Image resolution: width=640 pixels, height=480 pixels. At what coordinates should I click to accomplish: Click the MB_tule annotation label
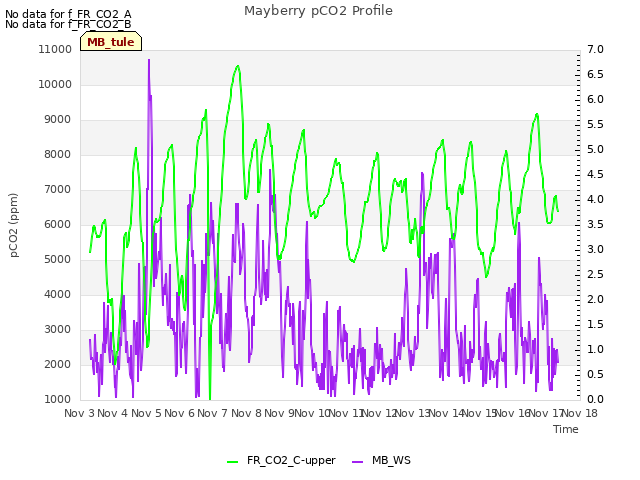[x=111, y=42]
